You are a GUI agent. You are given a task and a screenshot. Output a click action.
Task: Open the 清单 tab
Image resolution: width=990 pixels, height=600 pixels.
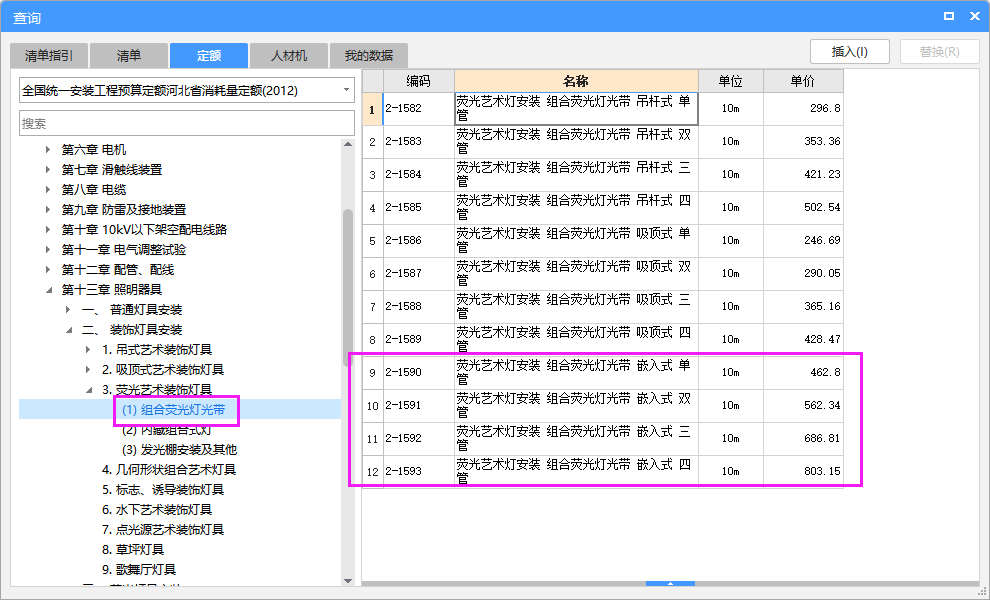coord(129,56)
